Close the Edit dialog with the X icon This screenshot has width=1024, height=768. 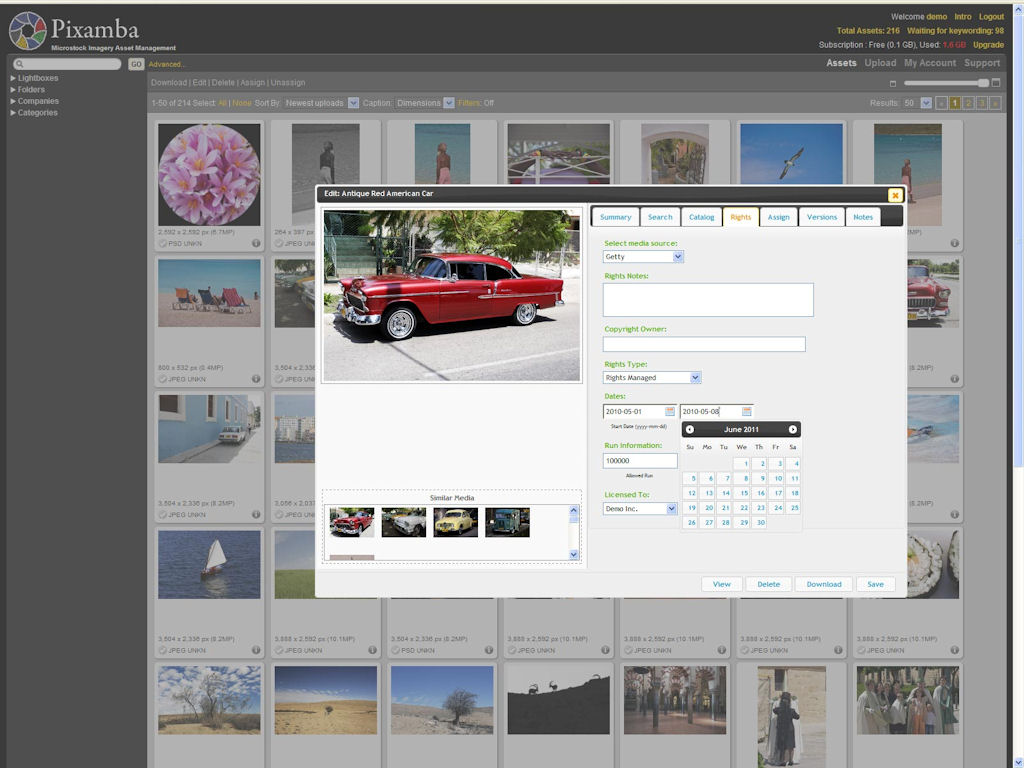click(x=895, y=195)
